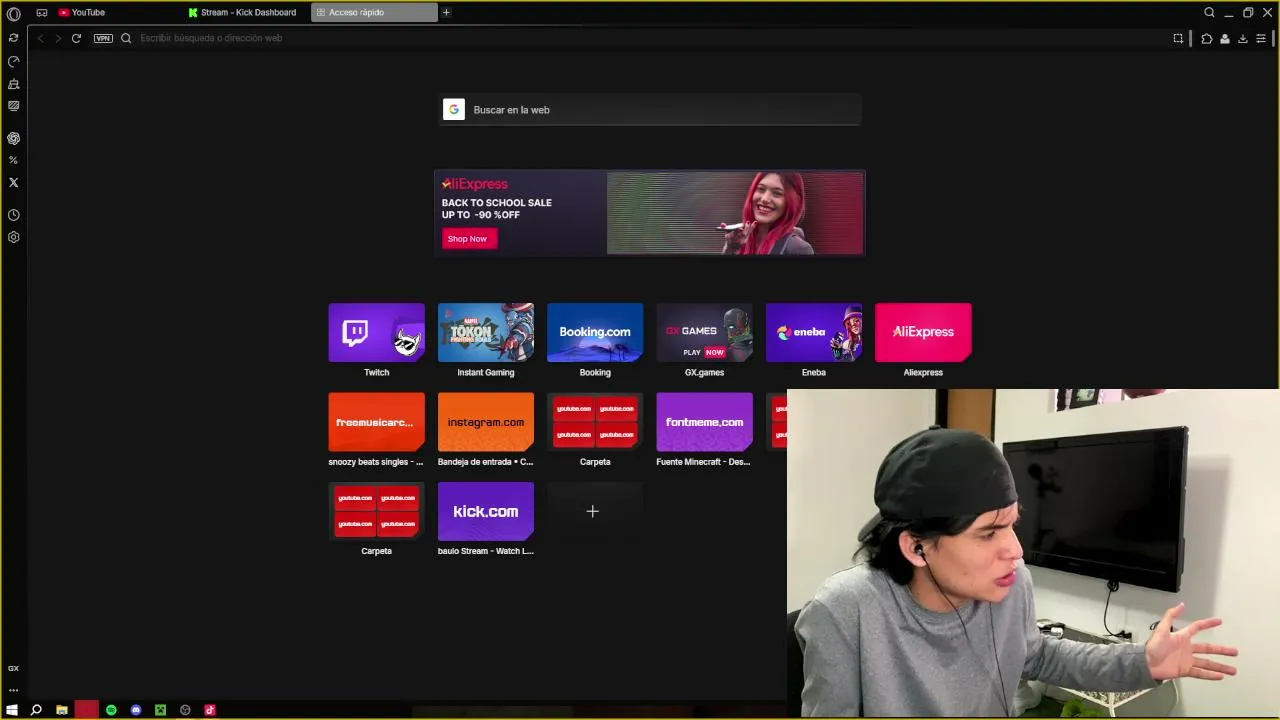
Task: Open the sidebar sync arrows icon
Action: click(13, 38)
